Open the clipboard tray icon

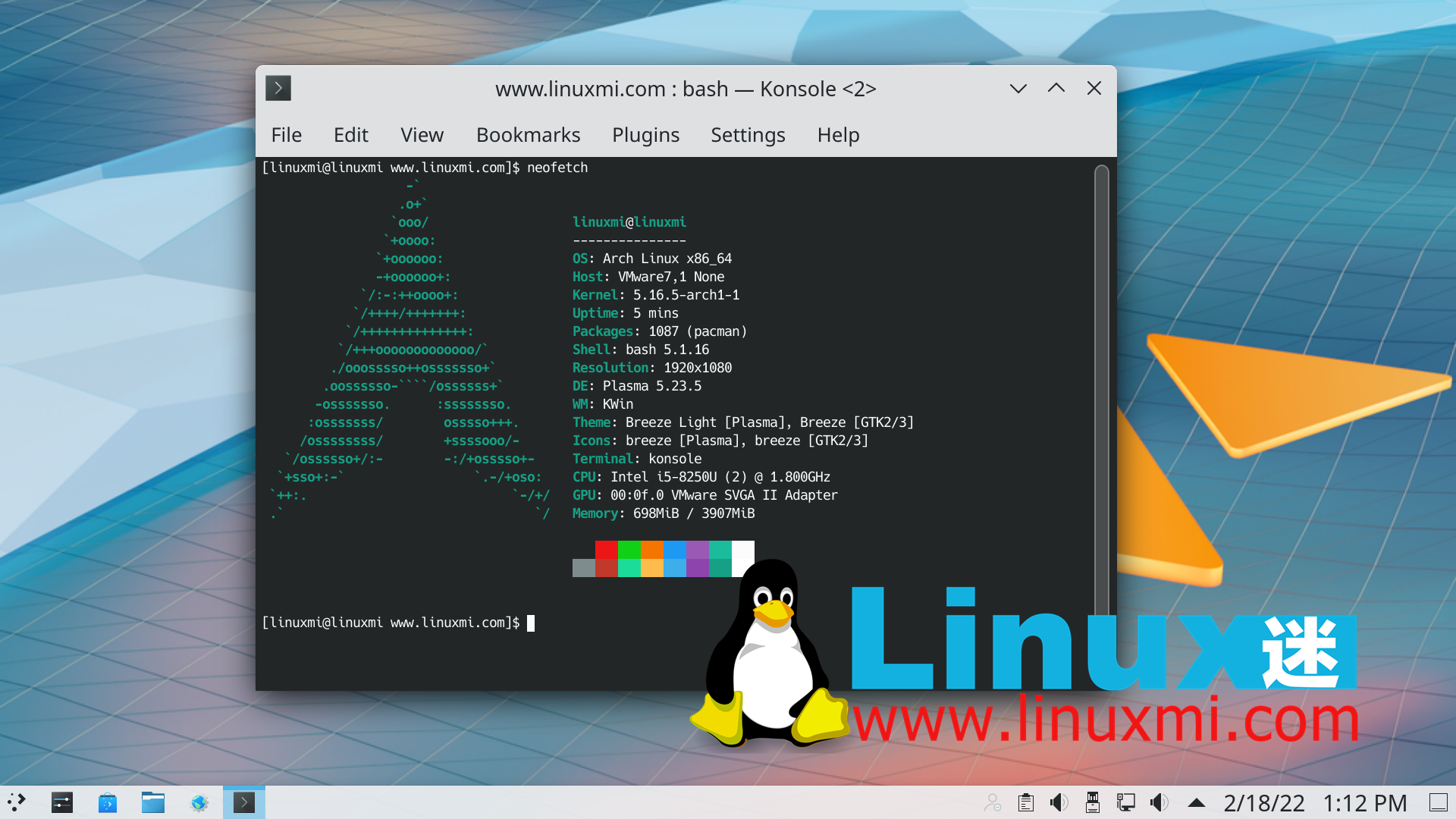tap(1026, 802)
